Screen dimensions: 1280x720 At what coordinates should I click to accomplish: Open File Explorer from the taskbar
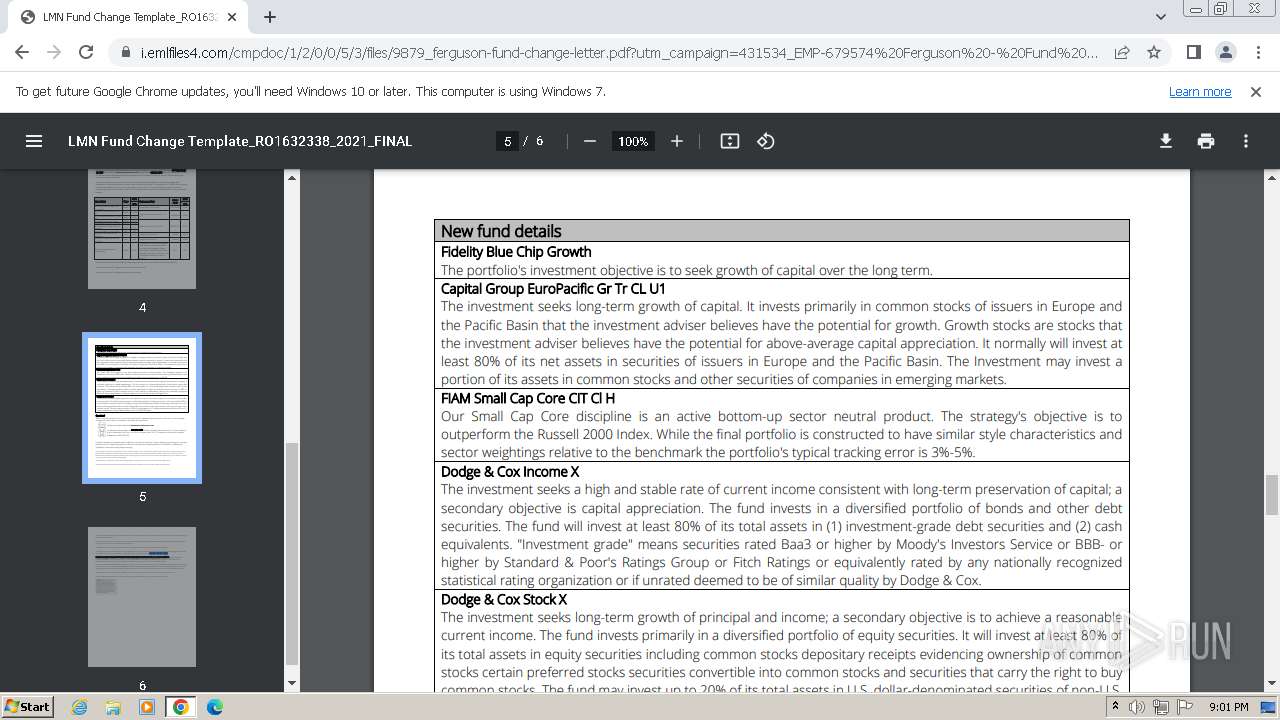tap(113, 707)
